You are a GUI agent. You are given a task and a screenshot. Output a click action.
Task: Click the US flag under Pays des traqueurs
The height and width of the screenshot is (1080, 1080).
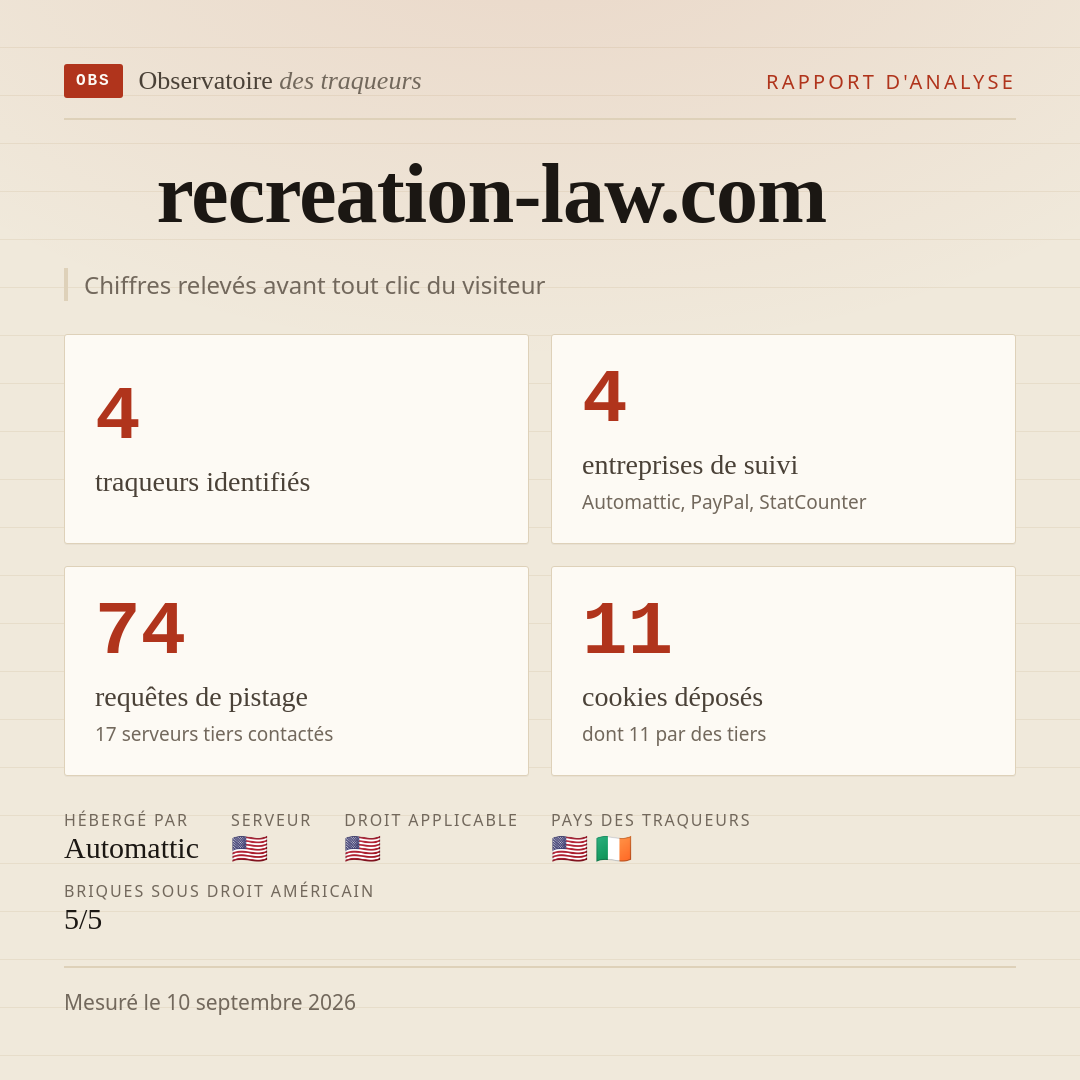(x=570, y=849)
